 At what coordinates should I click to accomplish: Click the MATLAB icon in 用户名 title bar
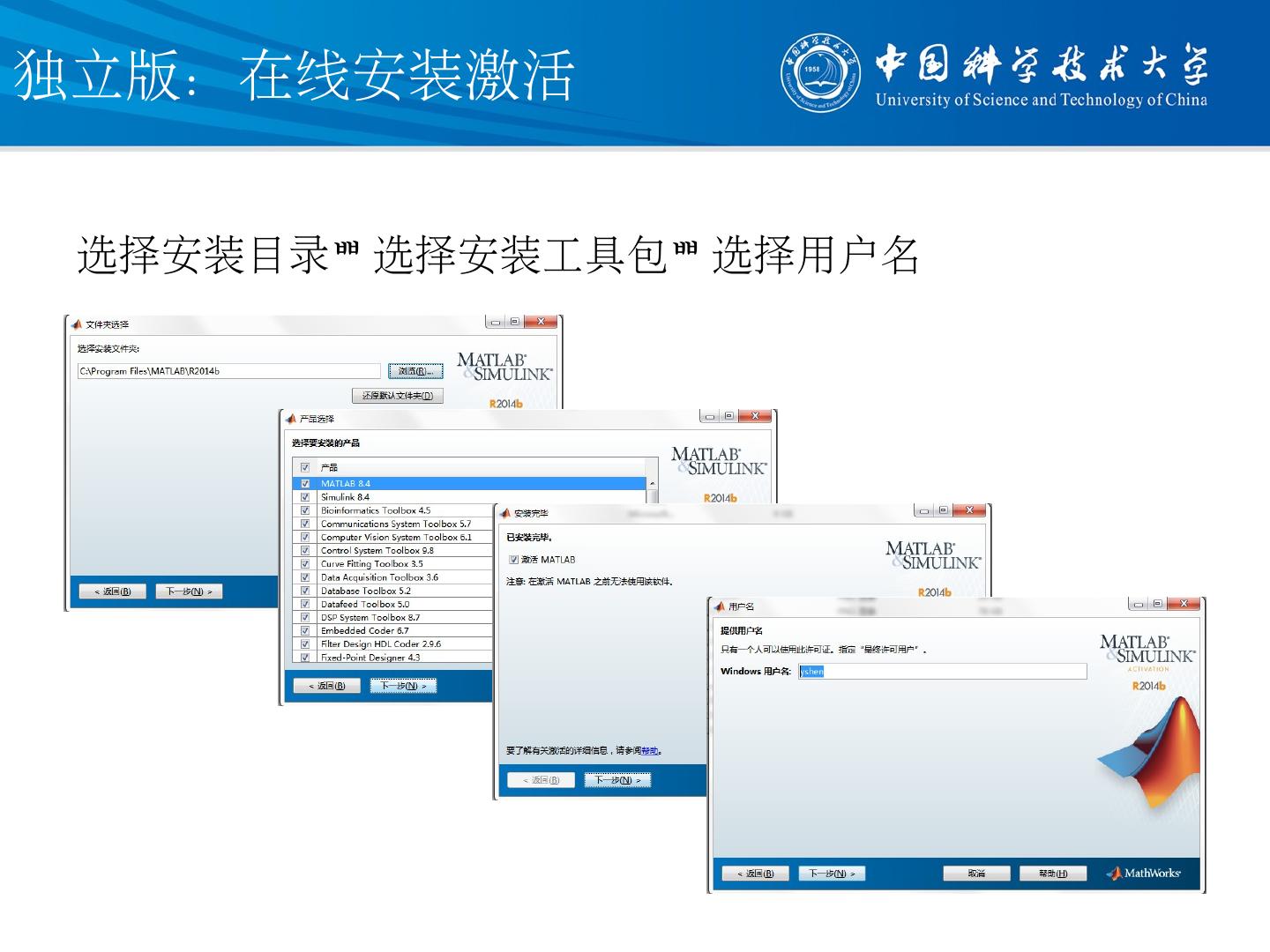pyautogui.click(x=720, y=606)
